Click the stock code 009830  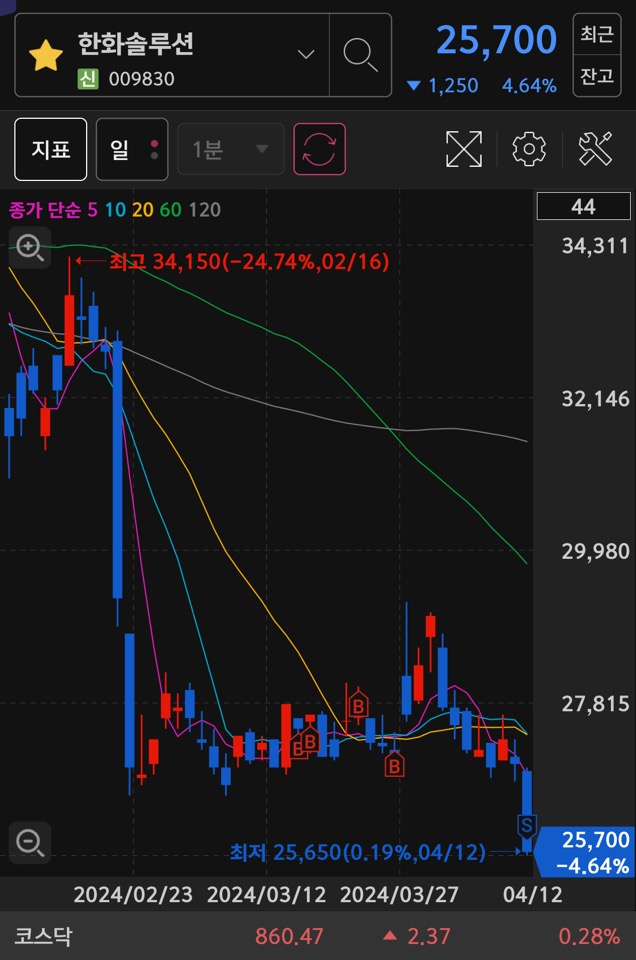tap(141, 79)
